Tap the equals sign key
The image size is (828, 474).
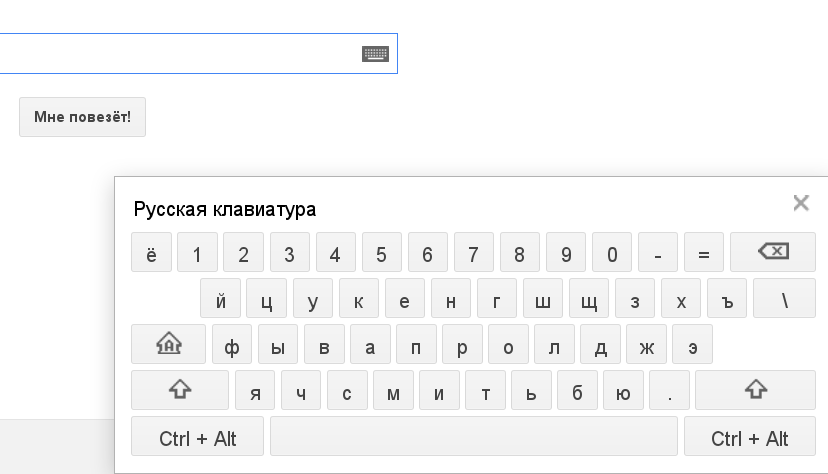pos(704,252)
